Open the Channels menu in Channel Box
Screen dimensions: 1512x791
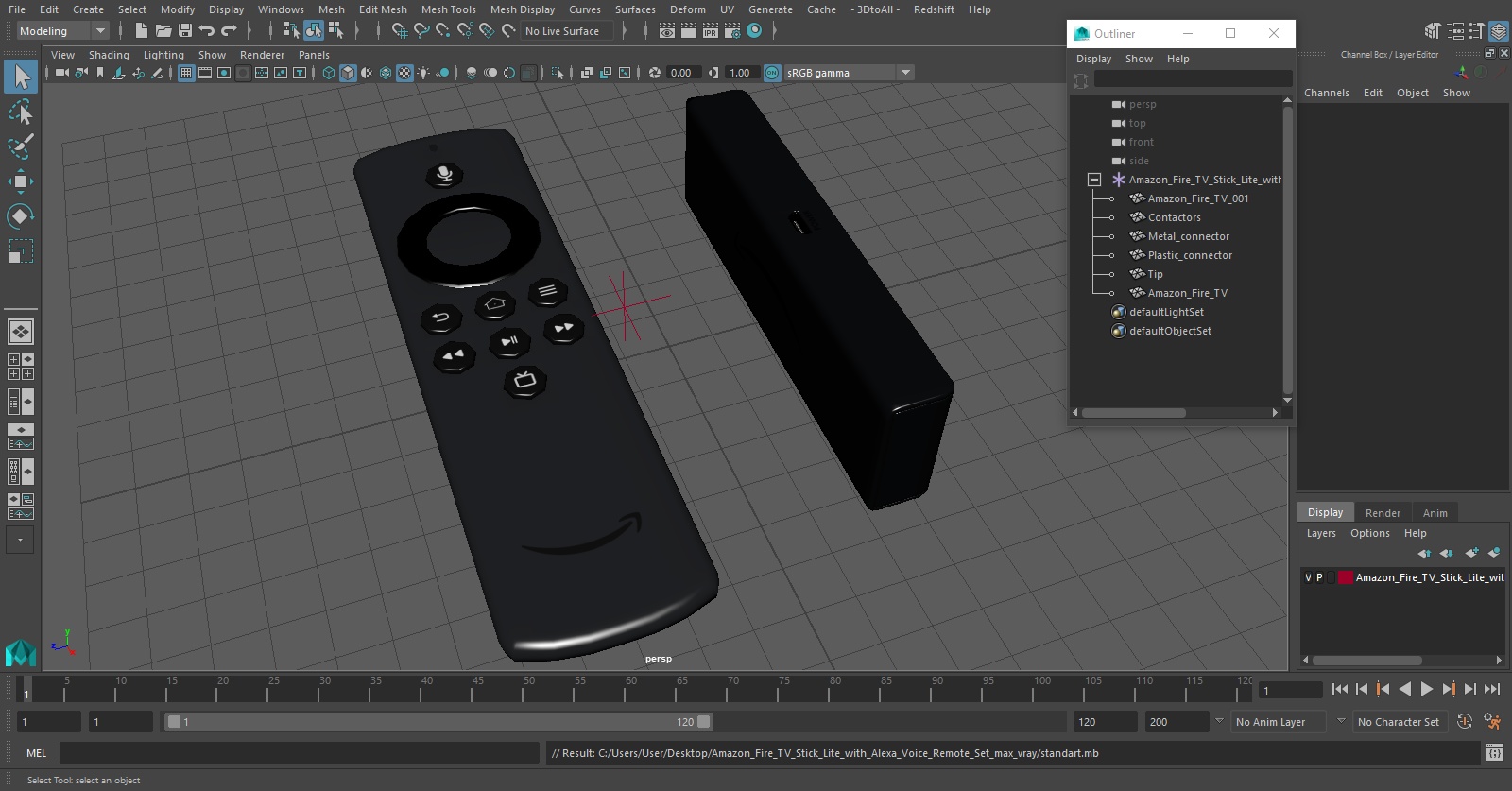click(x=1326, y=93)
